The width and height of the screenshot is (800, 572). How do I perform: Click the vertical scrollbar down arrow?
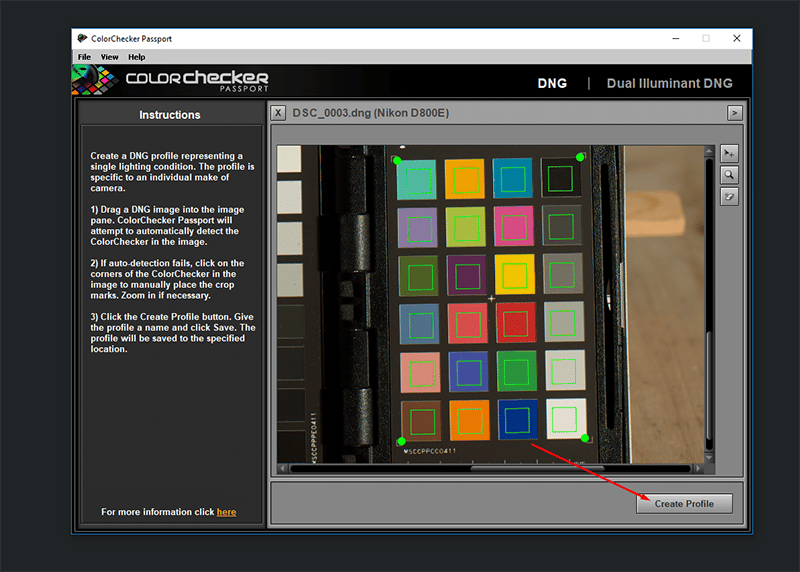709,458
